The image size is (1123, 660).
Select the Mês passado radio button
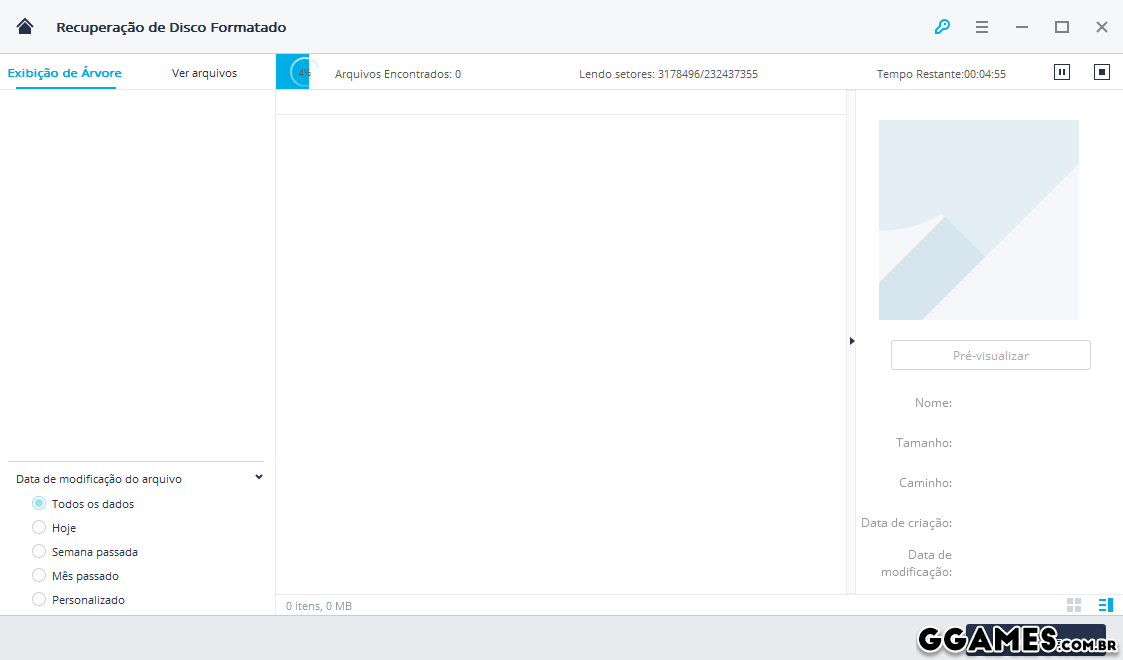(x=39, y=575)
